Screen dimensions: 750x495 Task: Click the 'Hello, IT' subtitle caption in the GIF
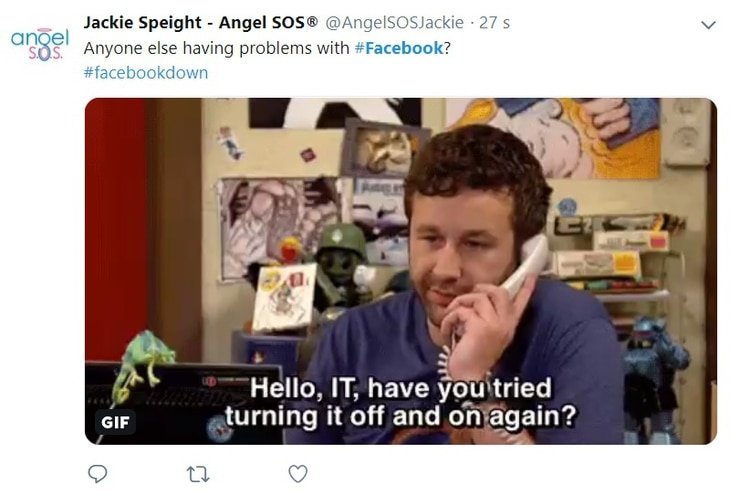tap(401, 402)
